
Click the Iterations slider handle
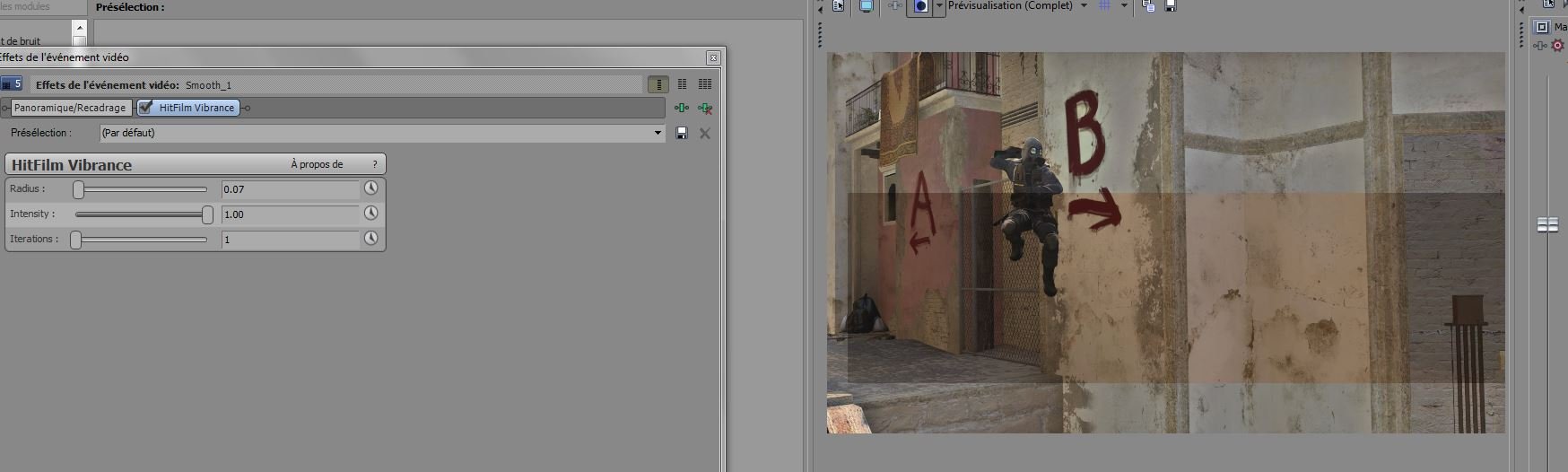(76, 240)
